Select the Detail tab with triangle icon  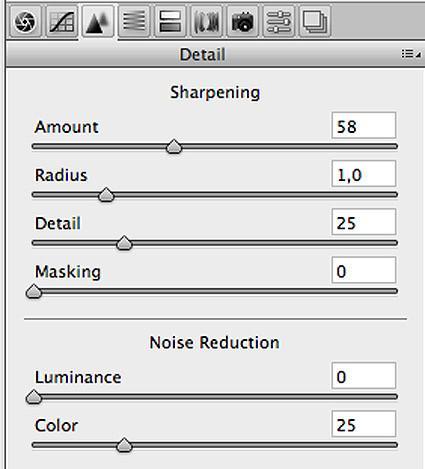tap(98, 22)
